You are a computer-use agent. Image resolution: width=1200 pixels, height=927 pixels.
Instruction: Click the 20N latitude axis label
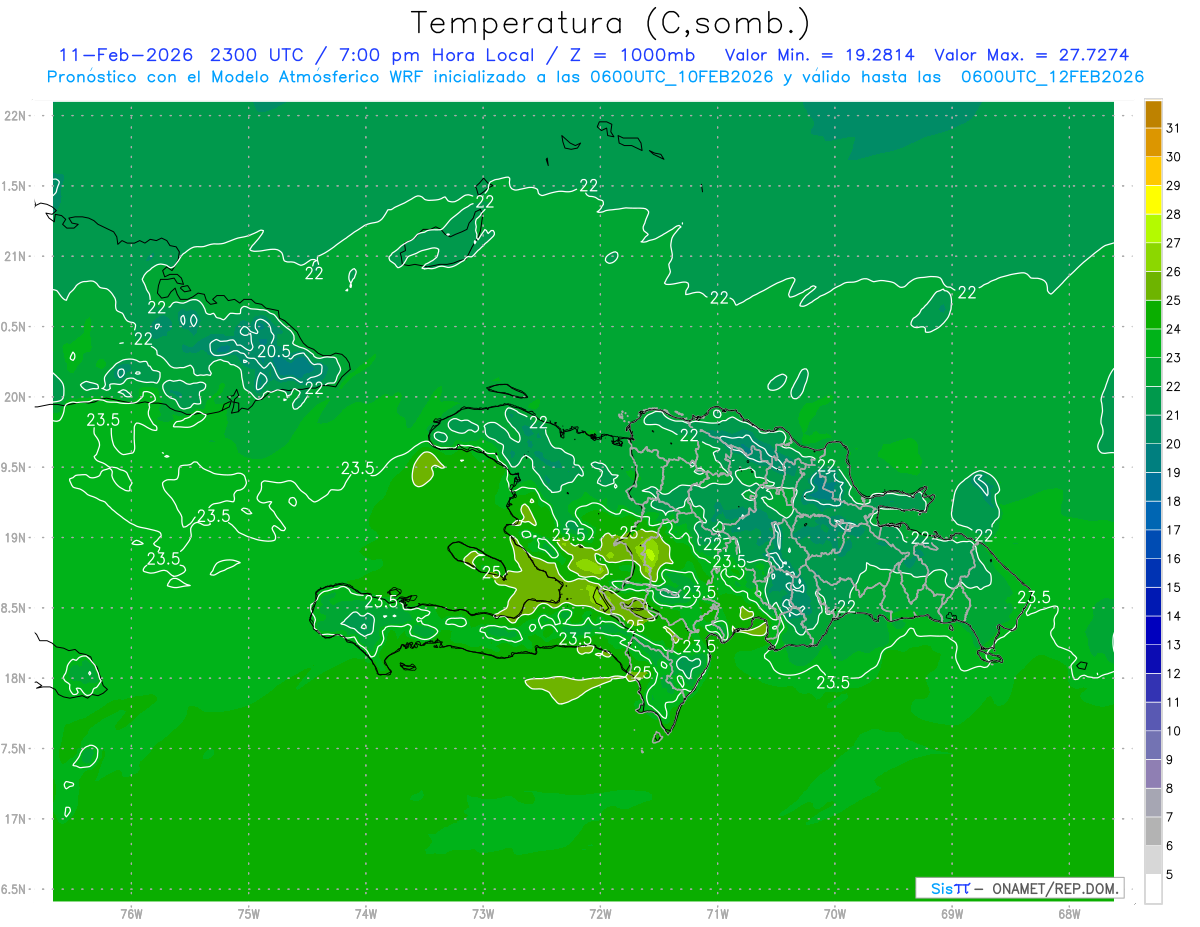tap(16, 397)
